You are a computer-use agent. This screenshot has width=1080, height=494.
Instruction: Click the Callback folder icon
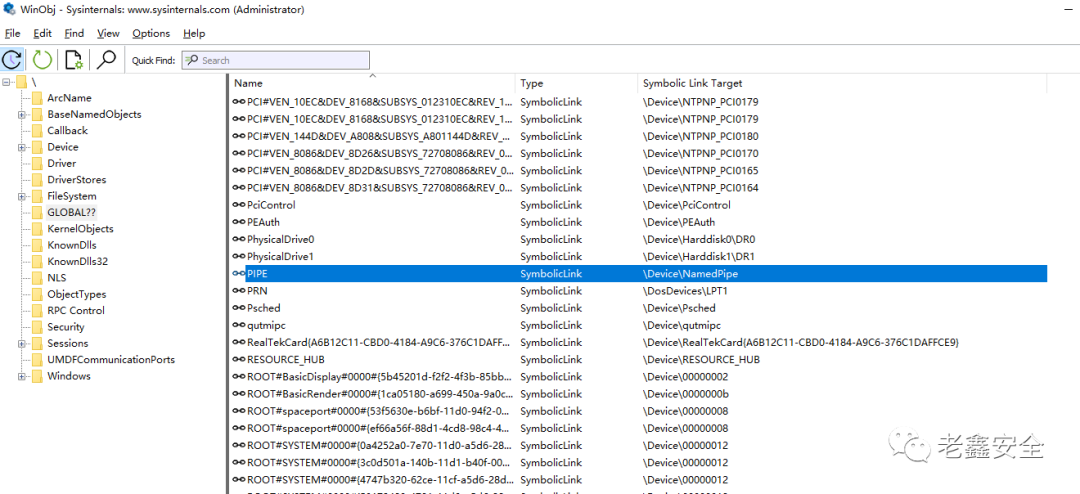37,131
